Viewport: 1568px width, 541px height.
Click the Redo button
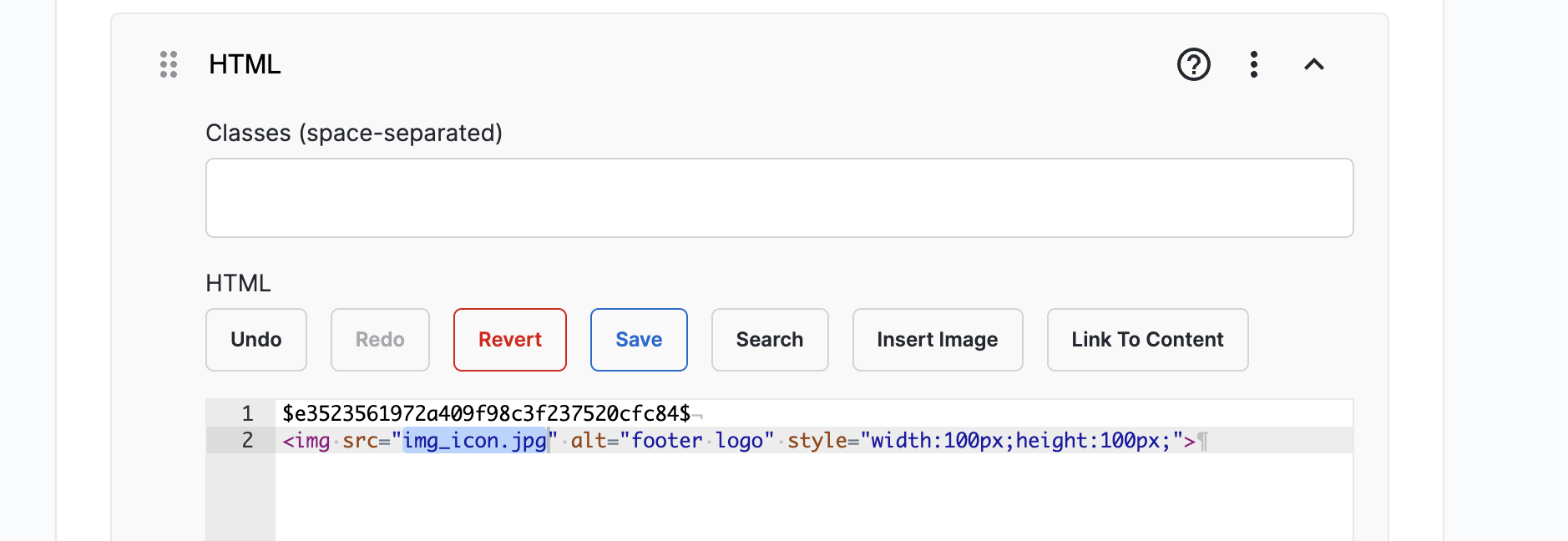pos(380,340)
